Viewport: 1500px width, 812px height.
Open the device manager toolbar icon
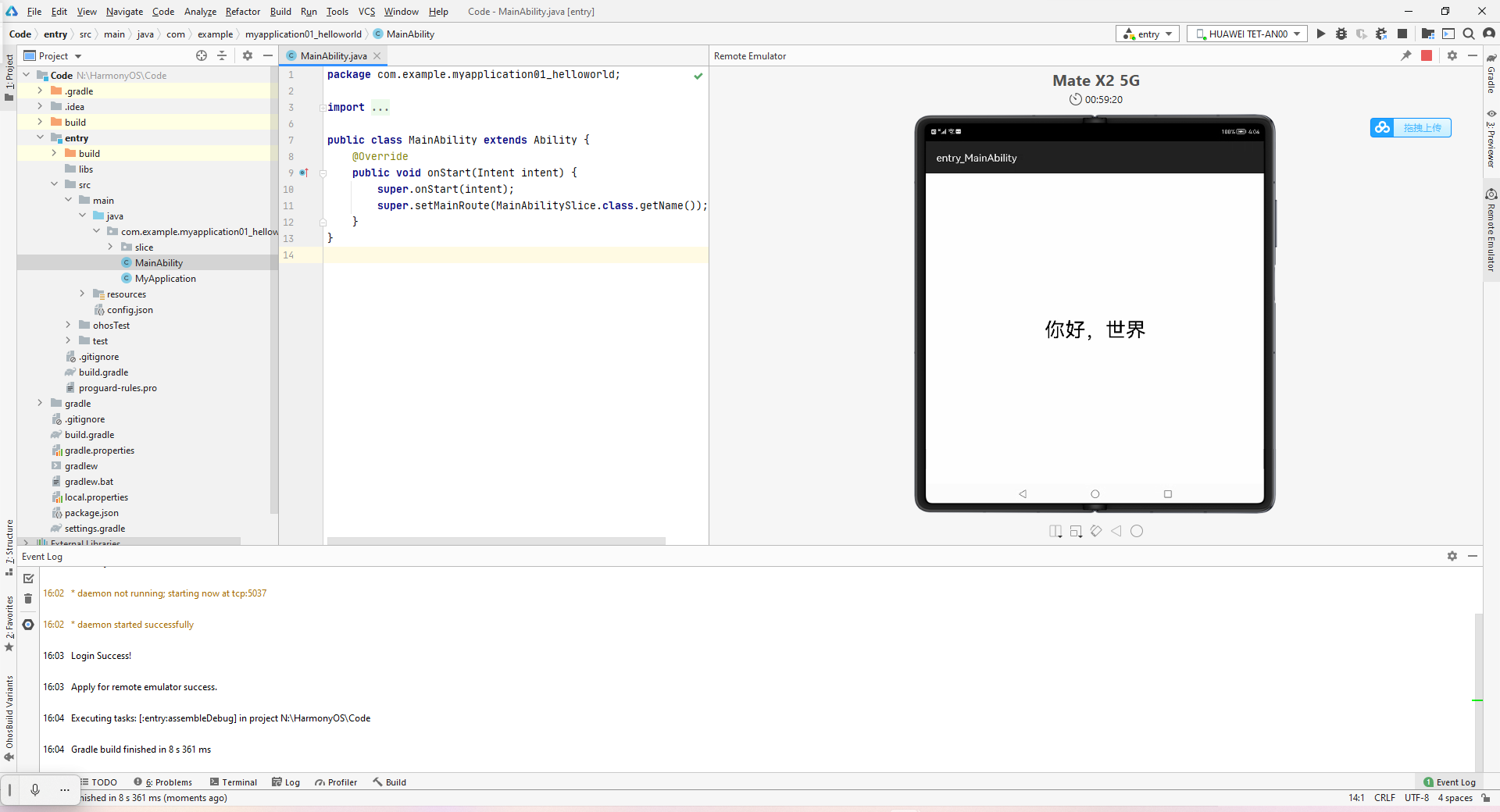click(1448, 34)
